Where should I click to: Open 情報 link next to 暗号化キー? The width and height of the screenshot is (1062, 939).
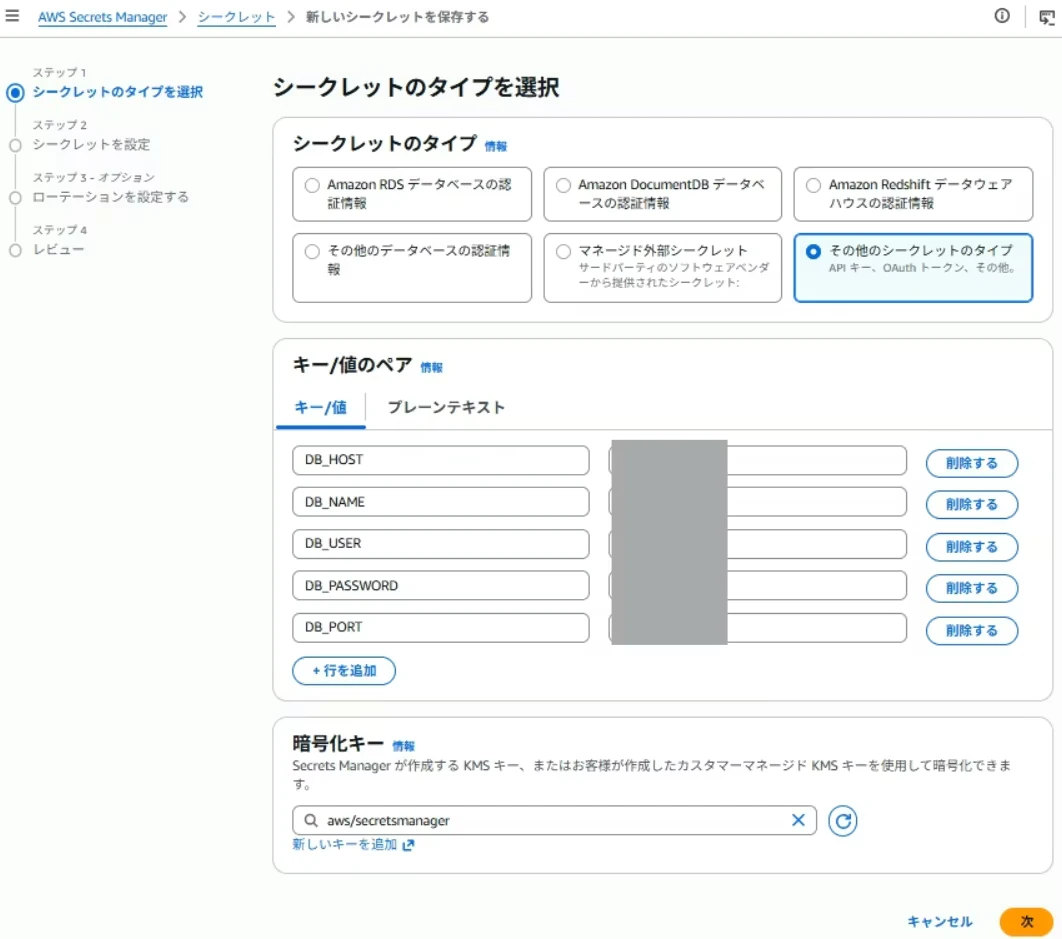(x=404, y=746)
